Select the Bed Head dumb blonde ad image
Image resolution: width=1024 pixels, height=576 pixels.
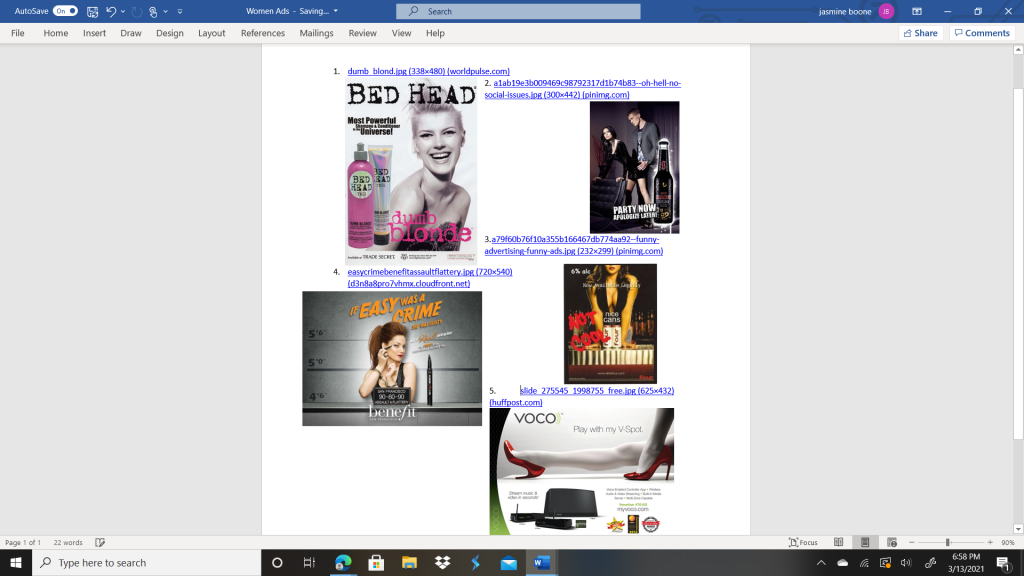411,171
